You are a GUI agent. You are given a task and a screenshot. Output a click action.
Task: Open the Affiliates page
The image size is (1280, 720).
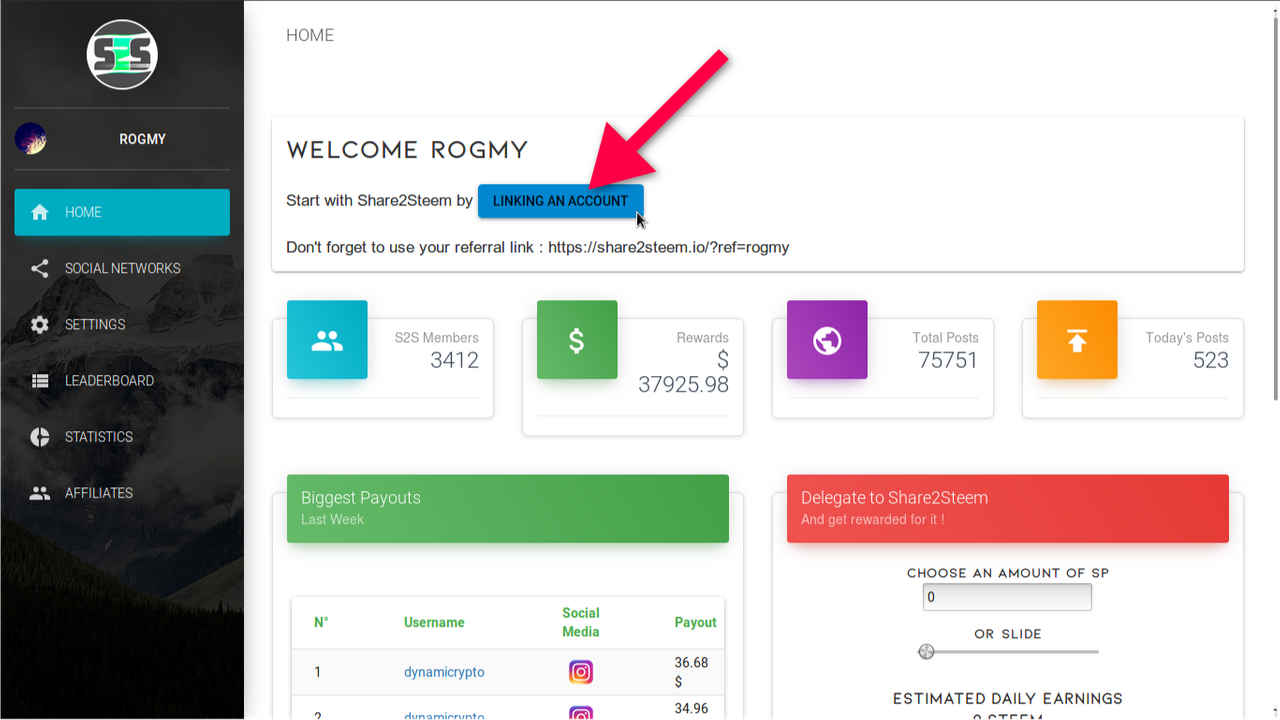click(x=122, y=492)
